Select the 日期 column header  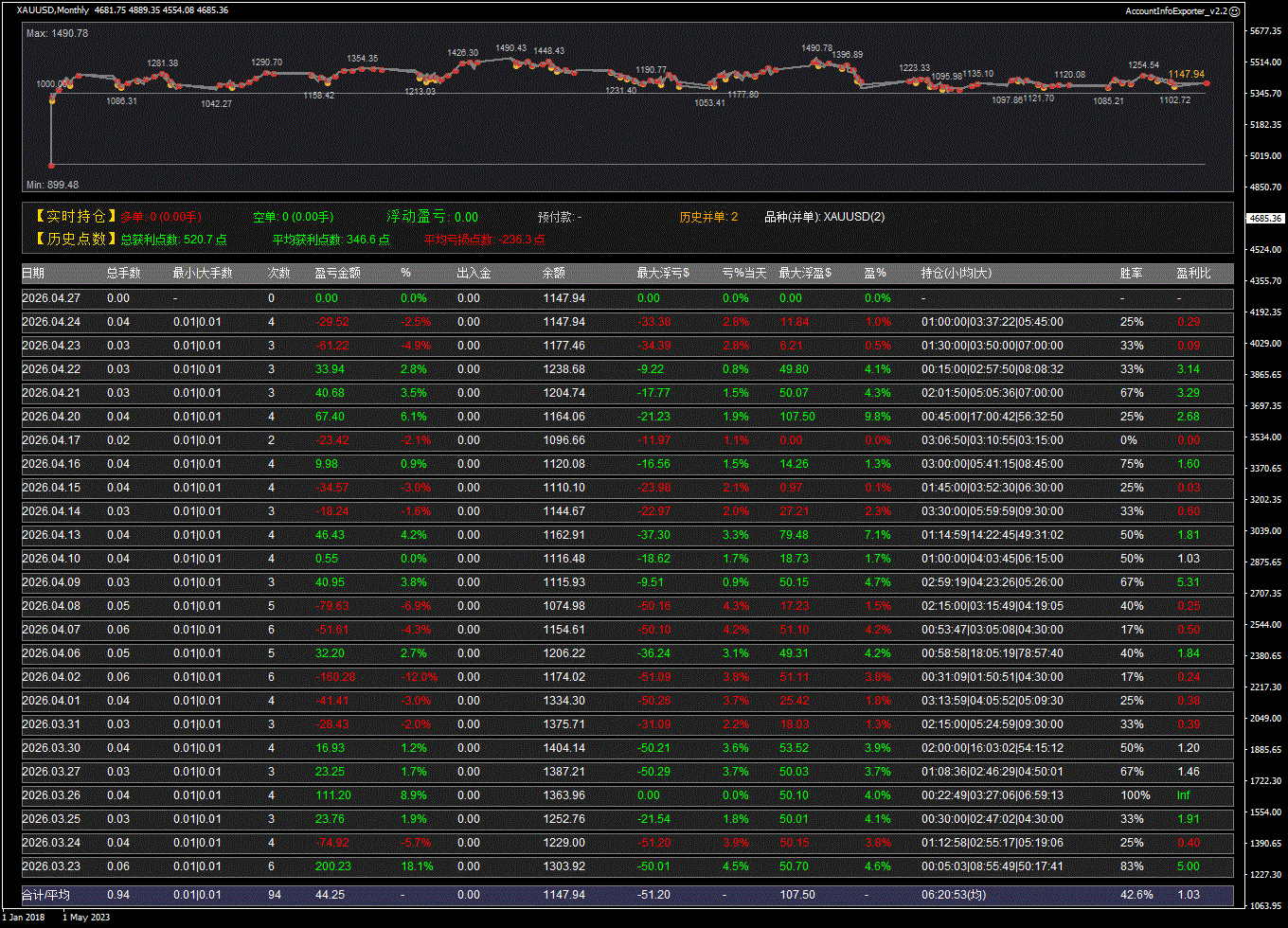click(x=33, y=274)
